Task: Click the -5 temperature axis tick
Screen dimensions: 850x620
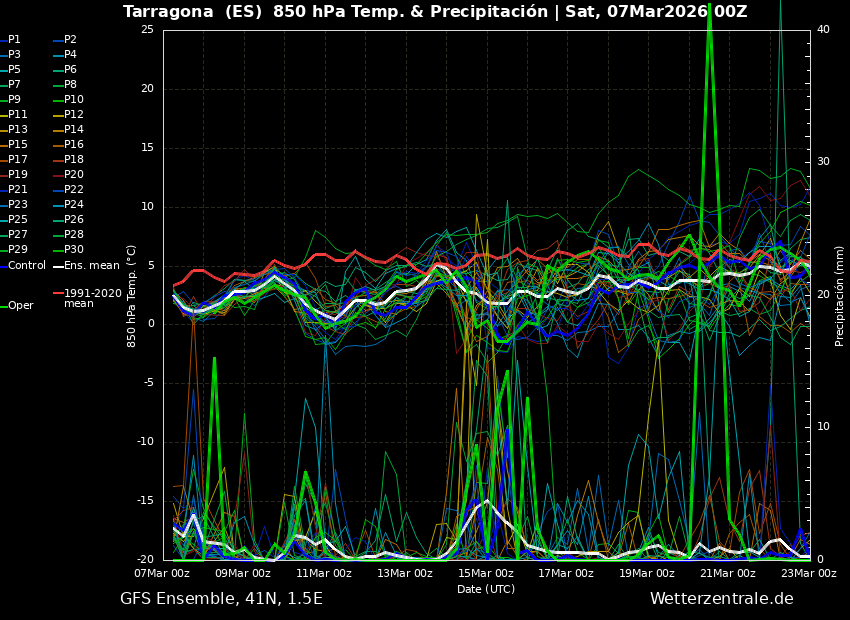Action: (149, 383)
